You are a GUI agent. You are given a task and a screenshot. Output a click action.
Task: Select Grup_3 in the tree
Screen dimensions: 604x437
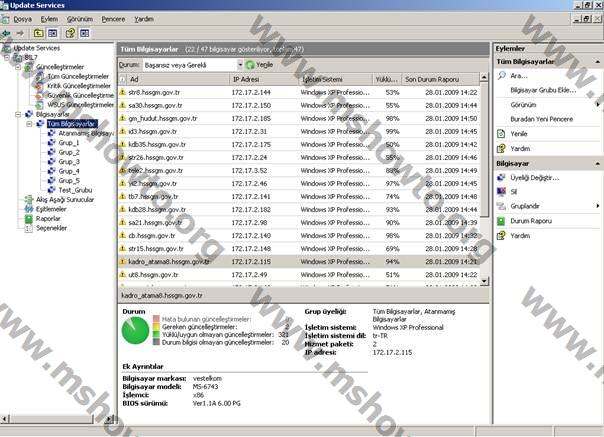coord(69,162)
